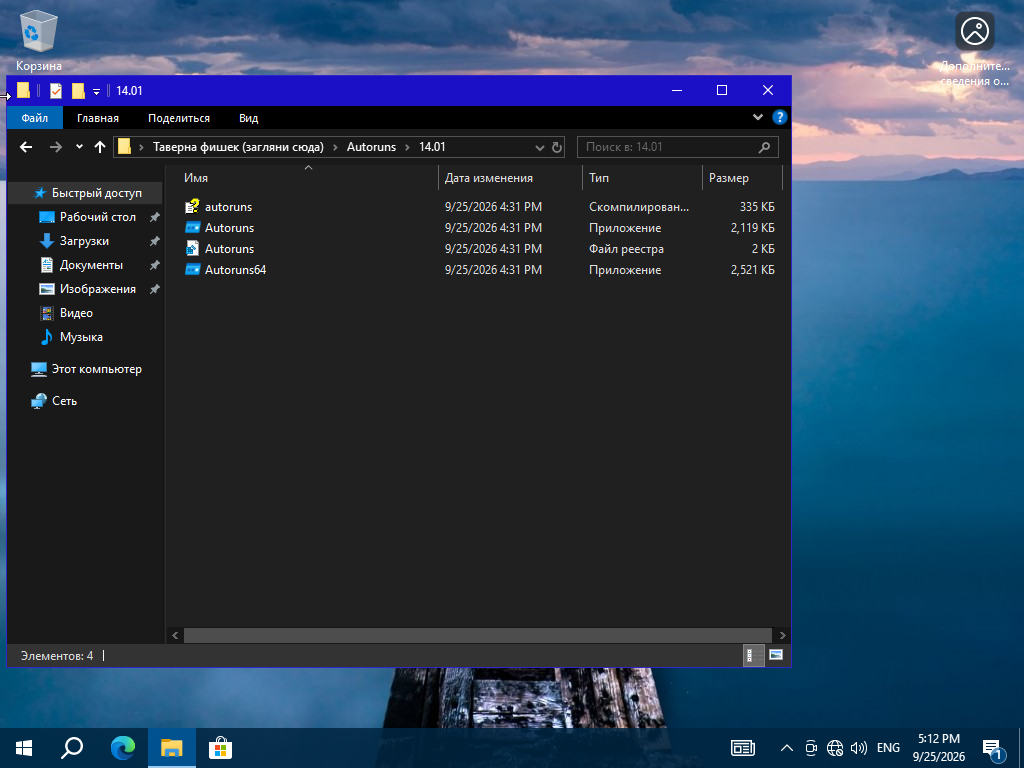Switch to large icons view in status bar
The image size is (1024, 768).
click(x=776, y=655)
